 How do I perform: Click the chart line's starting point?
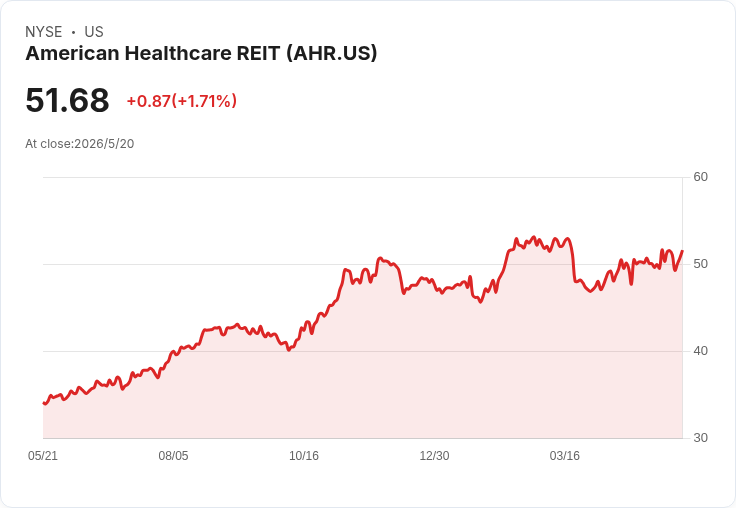44,403
